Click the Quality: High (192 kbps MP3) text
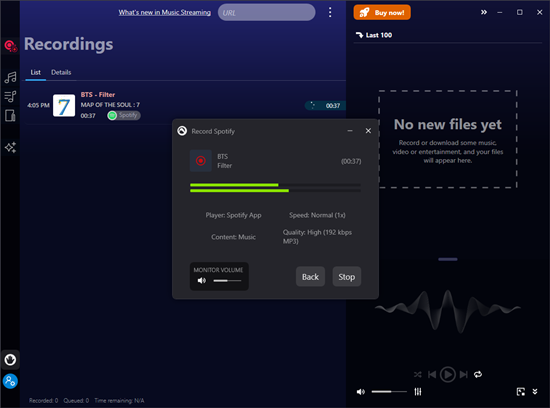Viewport: 550px width, 408px height. coord(317,237)
